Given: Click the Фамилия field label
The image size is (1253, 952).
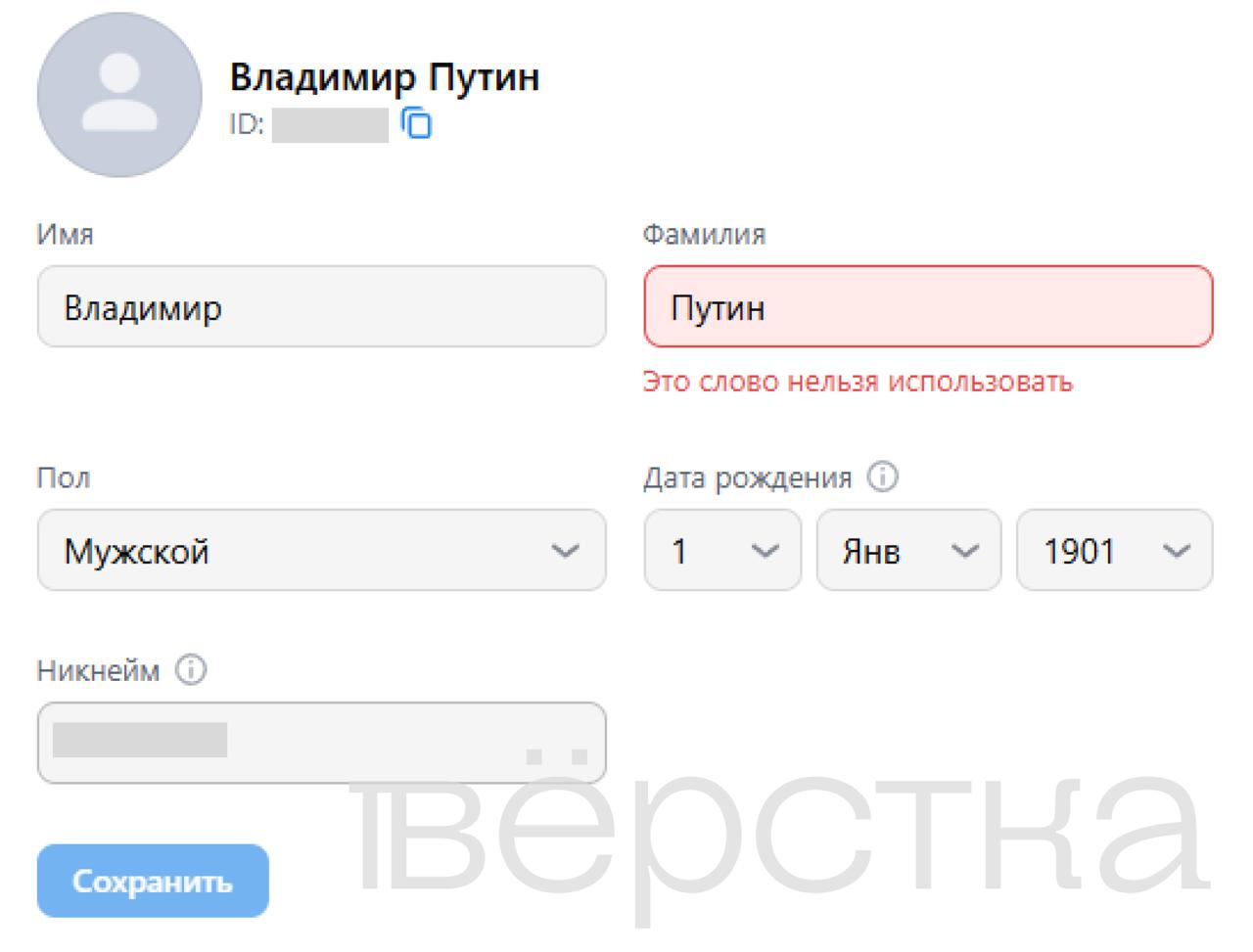Looking at the screenshot, I should click(x=704, y=235).
